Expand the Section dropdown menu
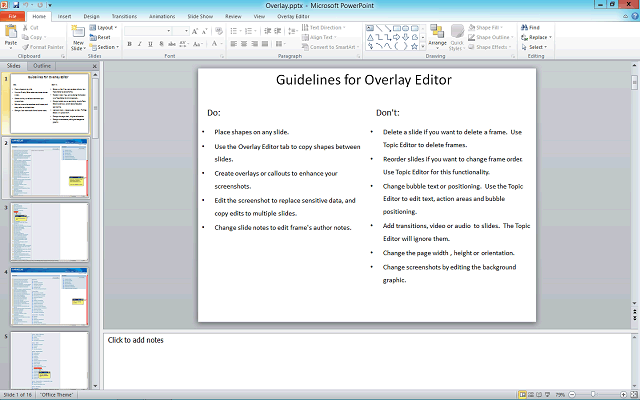640x400 pixels. click(106, 47)
